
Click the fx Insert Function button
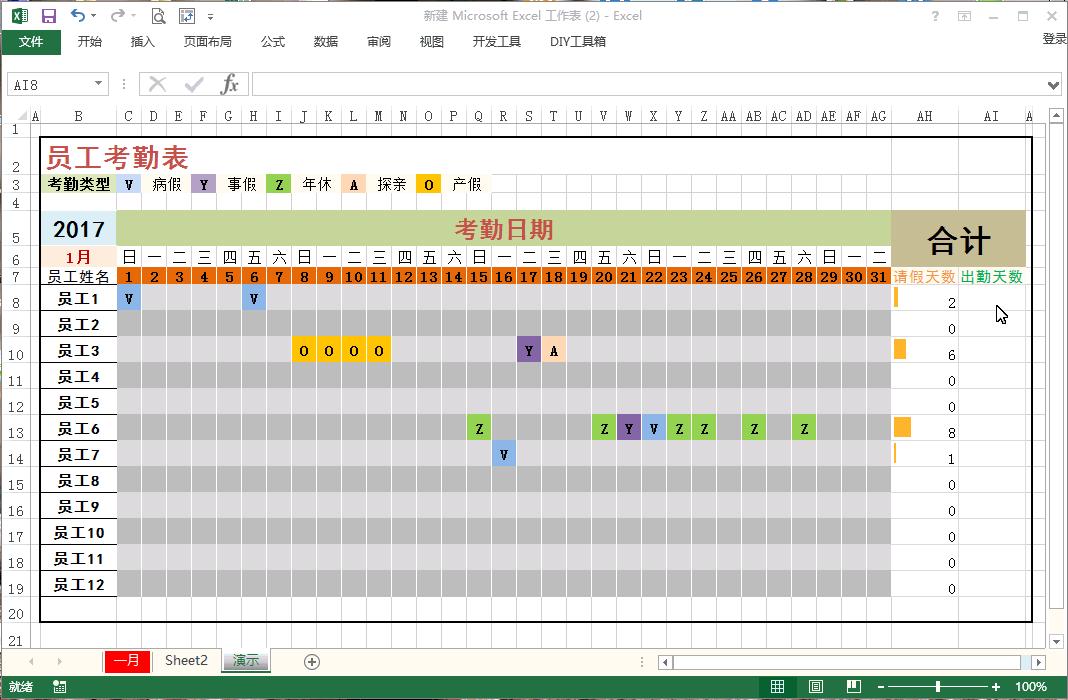(x=228, y=84)
